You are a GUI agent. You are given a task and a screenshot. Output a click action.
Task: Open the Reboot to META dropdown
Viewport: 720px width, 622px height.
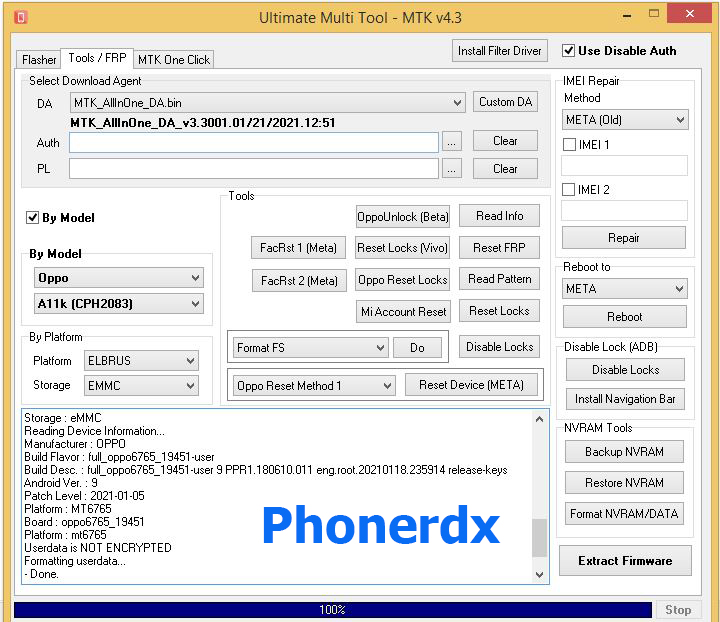point(625,289)
